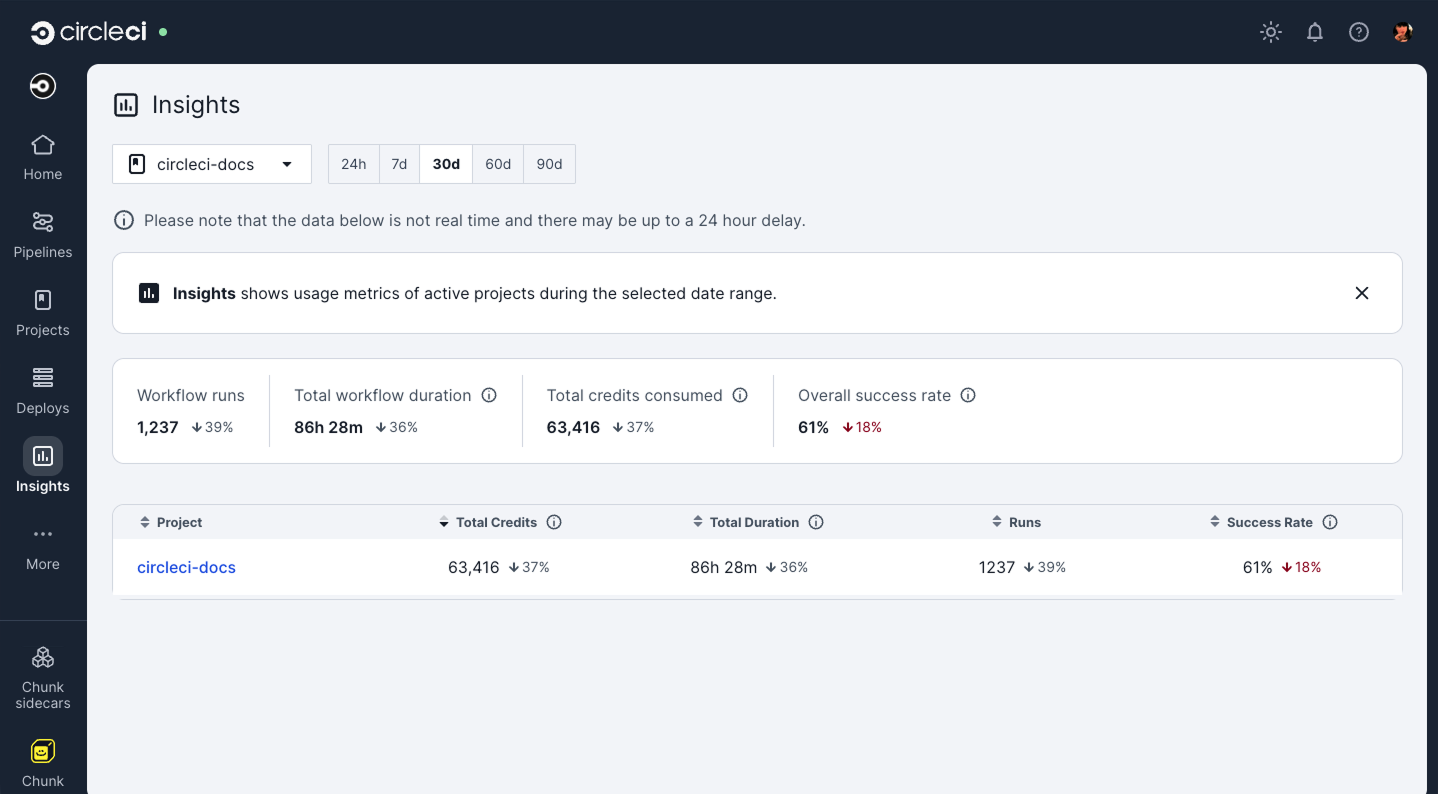The width and height of the screenshot is (1438, 794).
Task: Open Chunk in sidebar
Action: (x=43, y=764)
